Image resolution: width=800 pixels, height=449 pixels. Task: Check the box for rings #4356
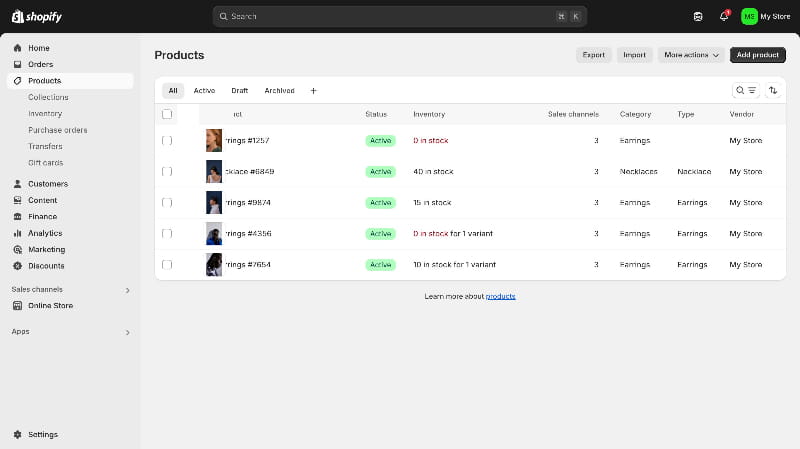coord(167,234)
